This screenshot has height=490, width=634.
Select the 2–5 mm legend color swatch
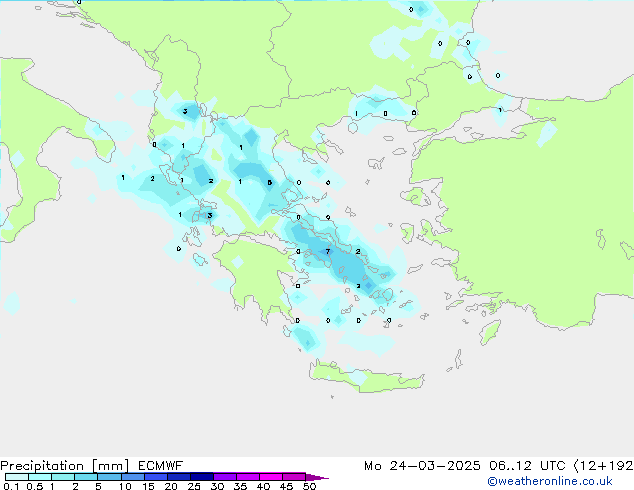point(86,477)
